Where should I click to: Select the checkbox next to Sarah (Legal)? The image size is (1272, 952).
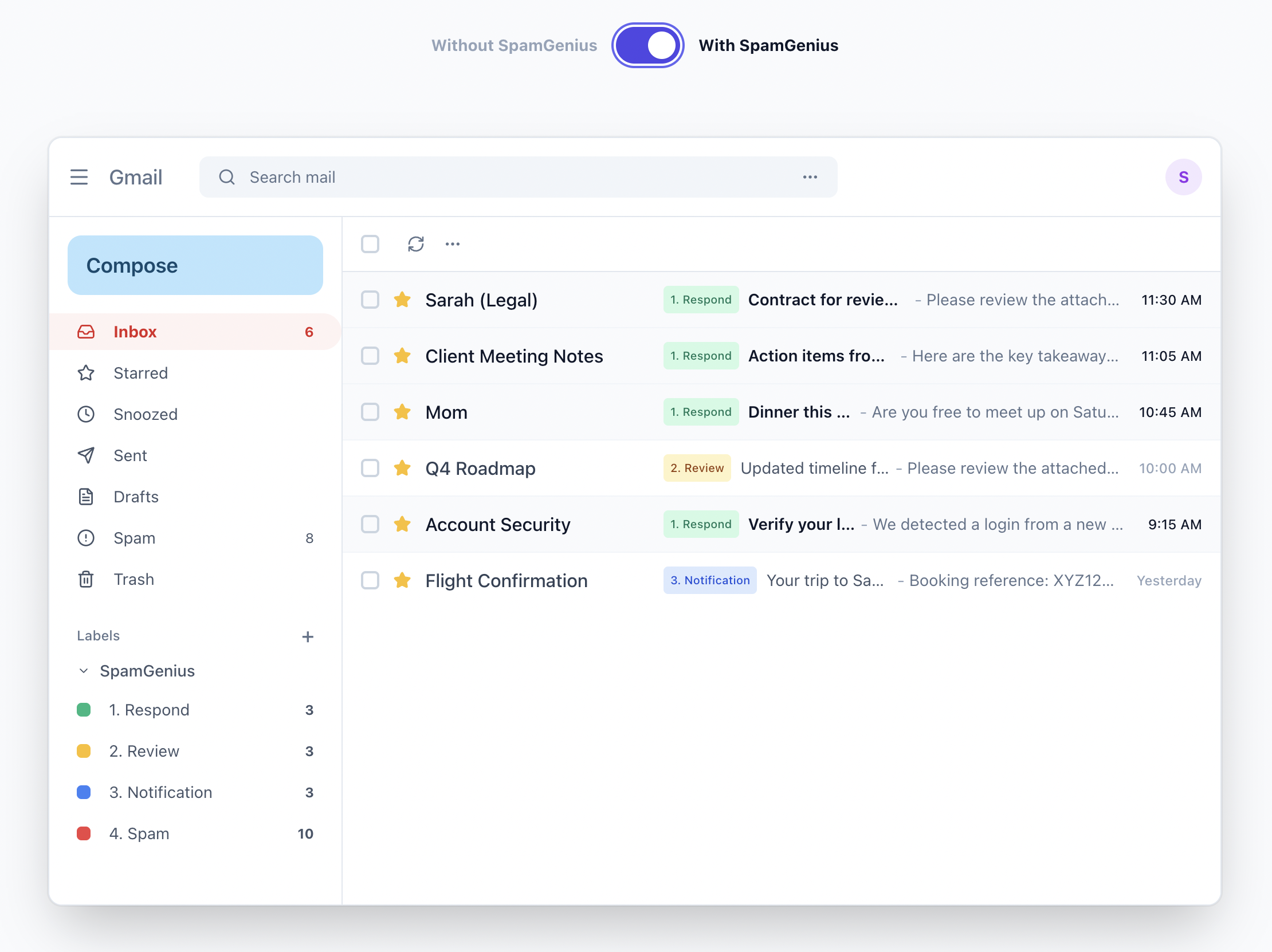tap(370, 300)
